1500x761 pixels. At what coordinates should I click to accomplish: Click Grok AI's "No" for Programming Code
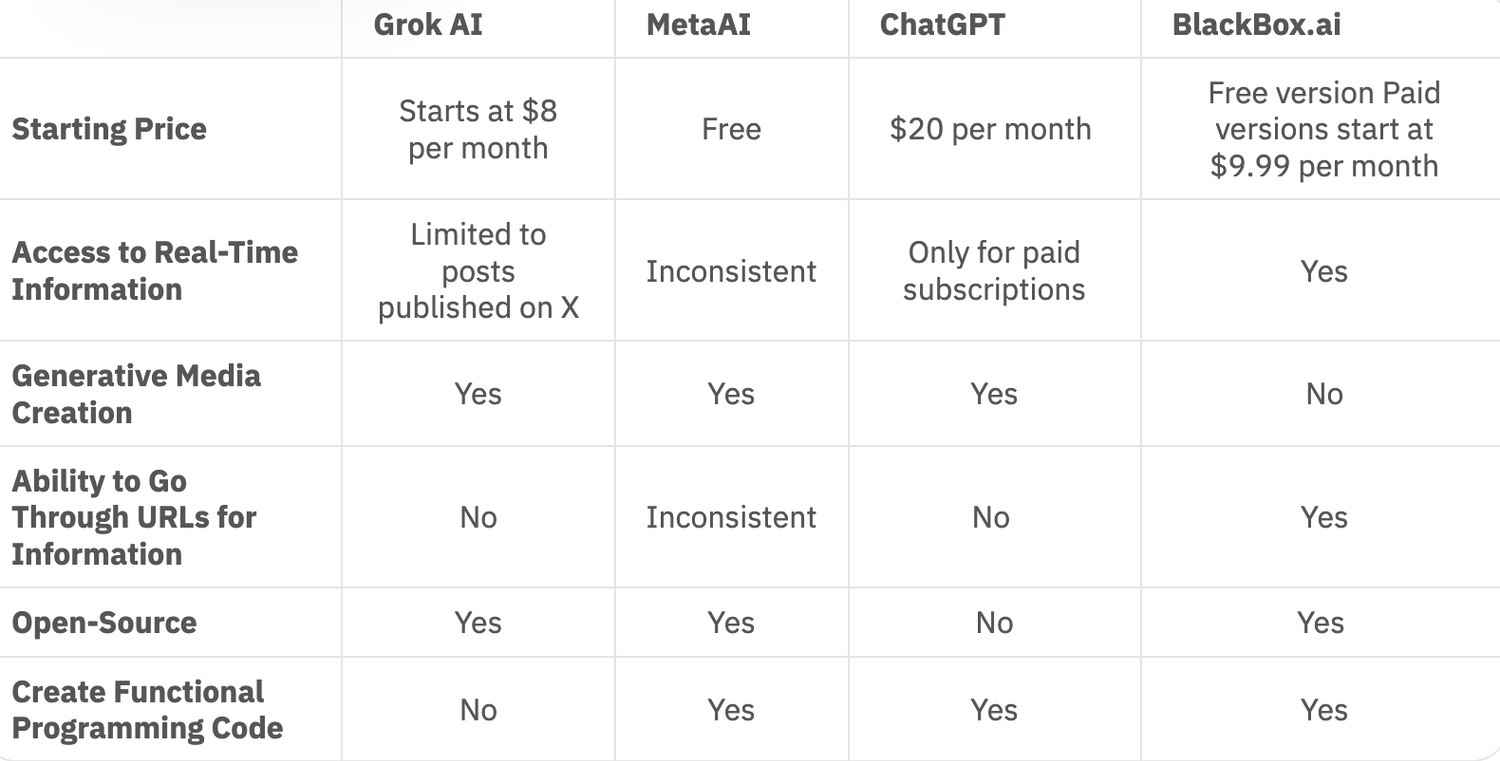pyautogui.click(x=478, y=710)
